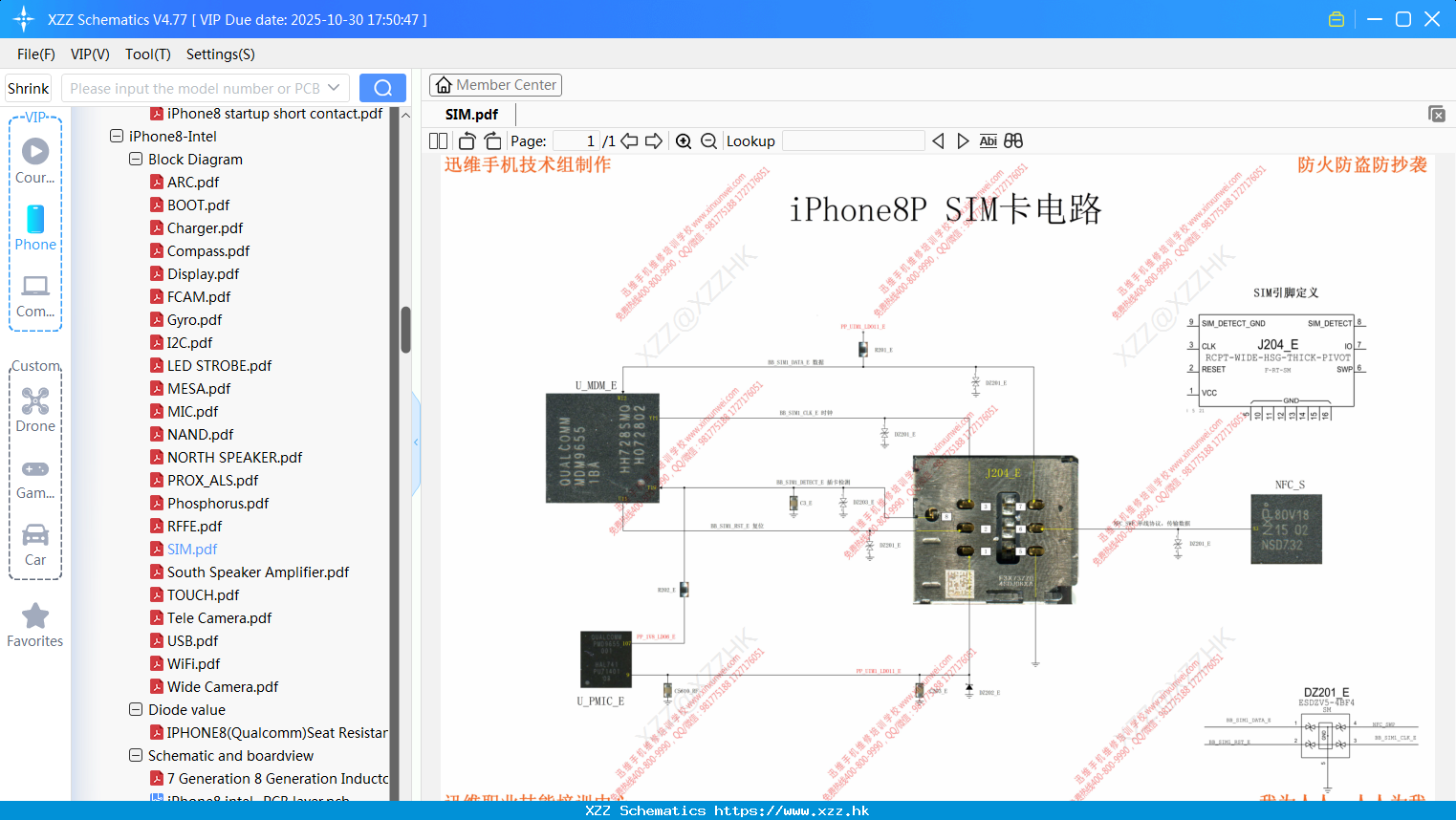1456x820 pixels.
Task: Toggle whole-word Abi match option
Action: (x=988, y=140)
